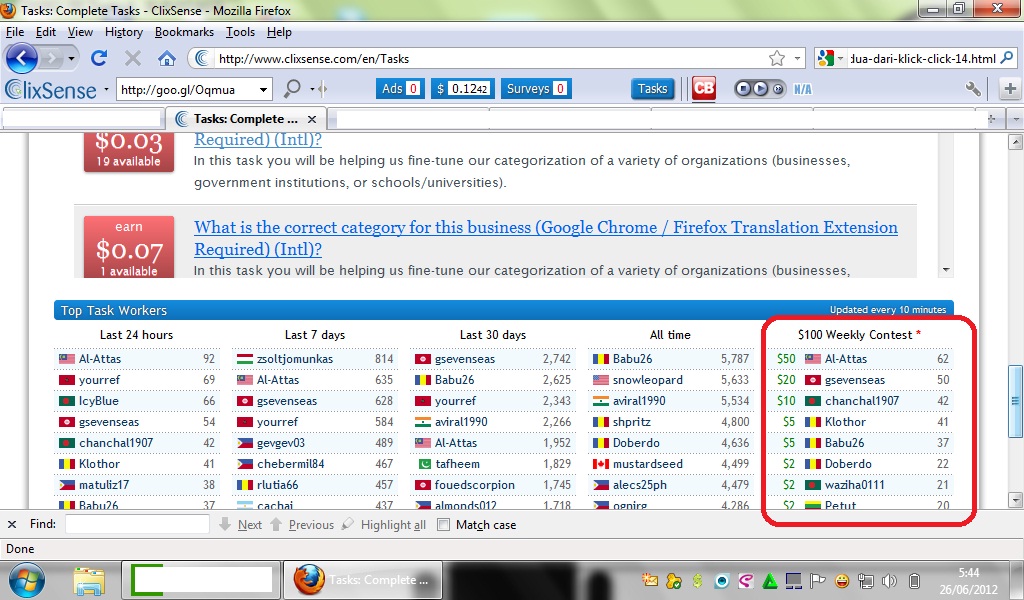1024x600 pixels.
Task: Click the Find Previous button
Action: 302,524
